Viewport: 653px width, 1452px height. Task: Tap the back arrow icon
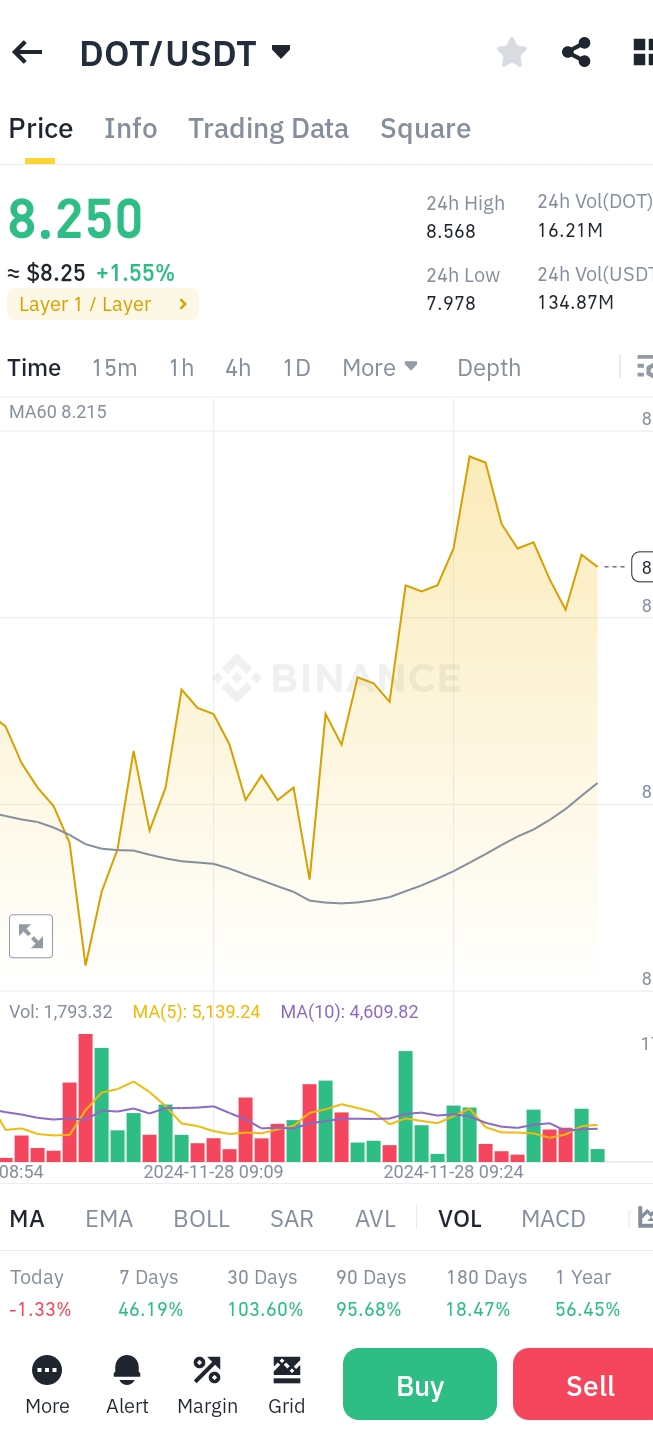[x=27, y=53]
